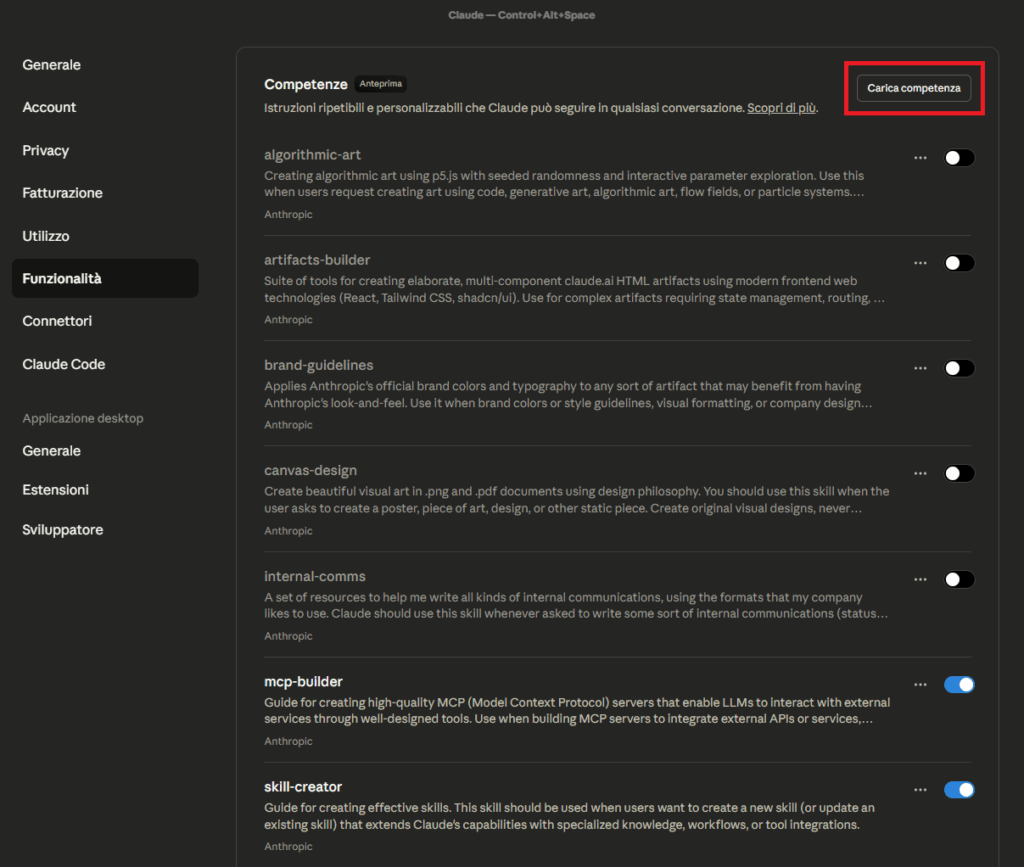
Task: Open the Scopri di più link
Action: (x=782, y=108)
